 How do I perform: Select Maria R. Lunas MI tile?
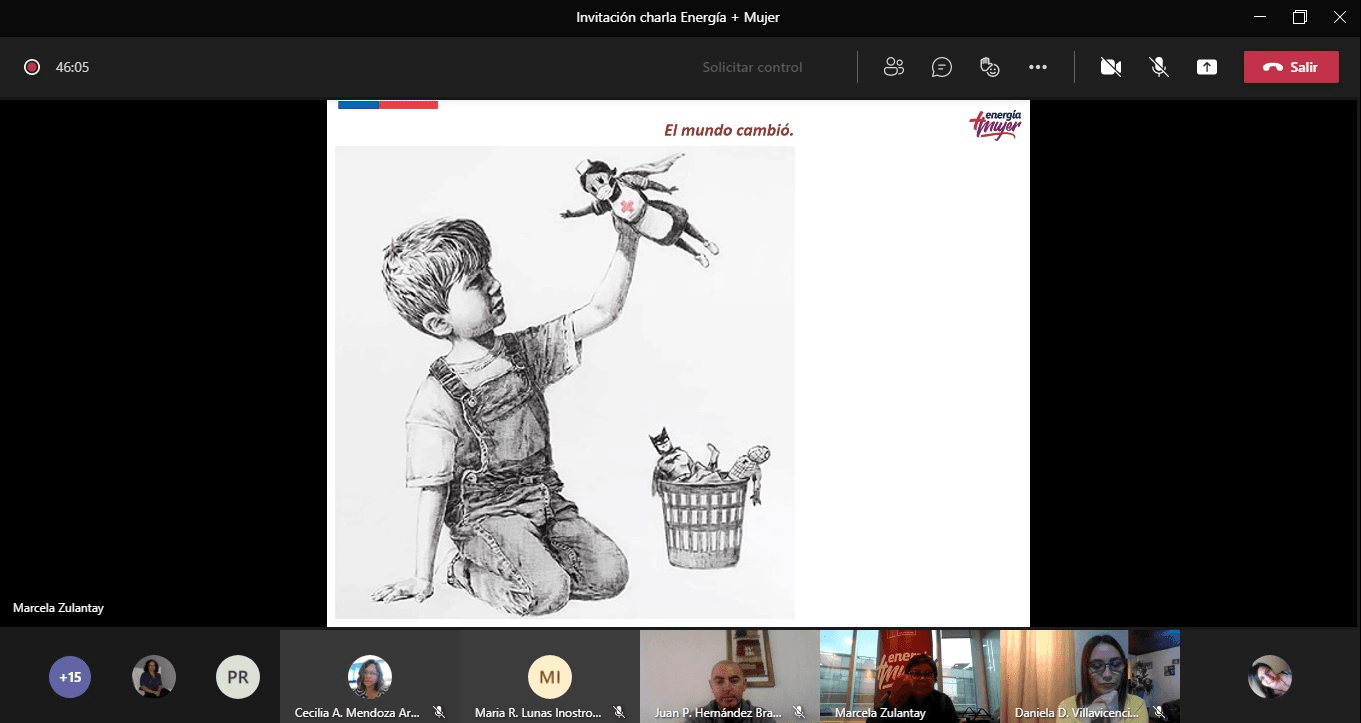pyautogui.click(x=549, y=677)
